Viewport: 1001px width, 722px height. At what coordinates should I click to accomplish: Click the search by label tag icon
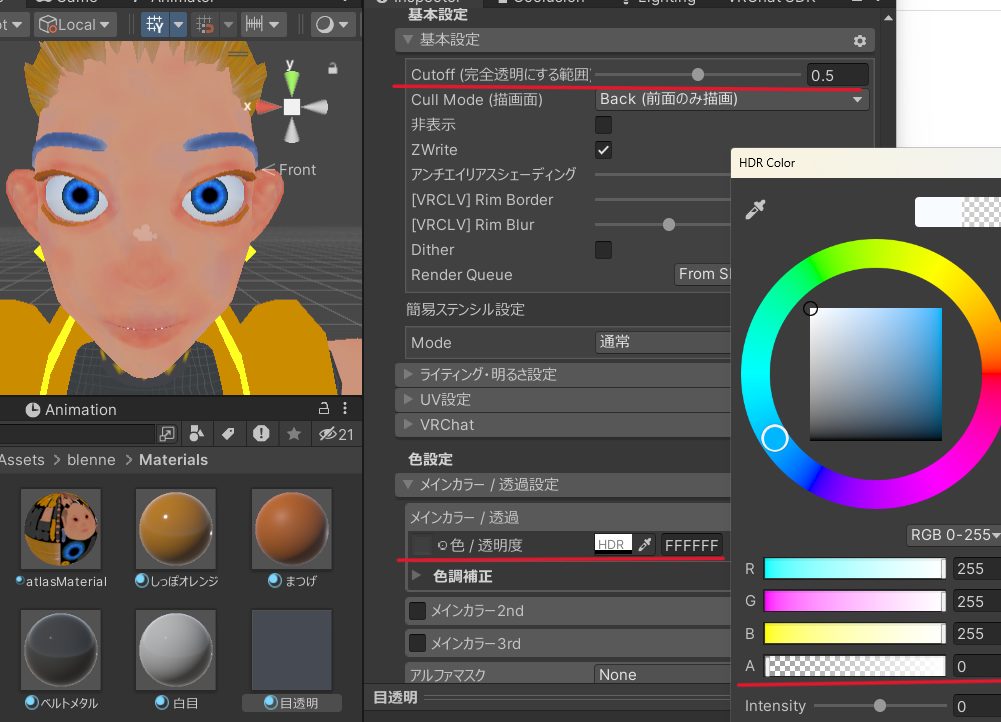[x=228, y=434]
